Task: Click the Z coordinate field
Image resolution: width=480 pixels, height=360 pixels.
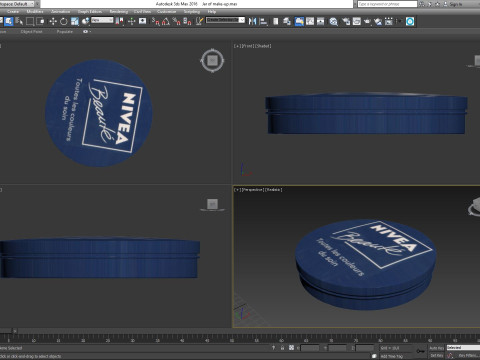Action: (x=365, y=348)
